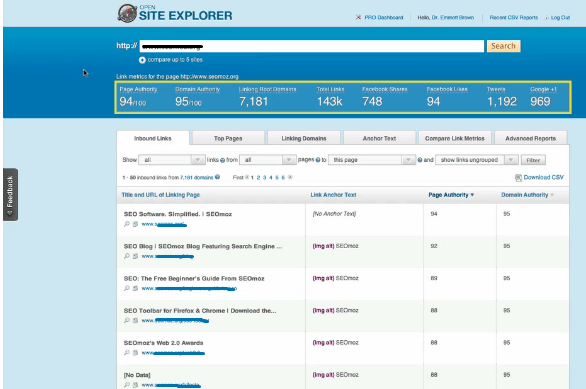Click page icon under SEO Blog row
This screenshot has width=586, height=389.
point(135,256)
